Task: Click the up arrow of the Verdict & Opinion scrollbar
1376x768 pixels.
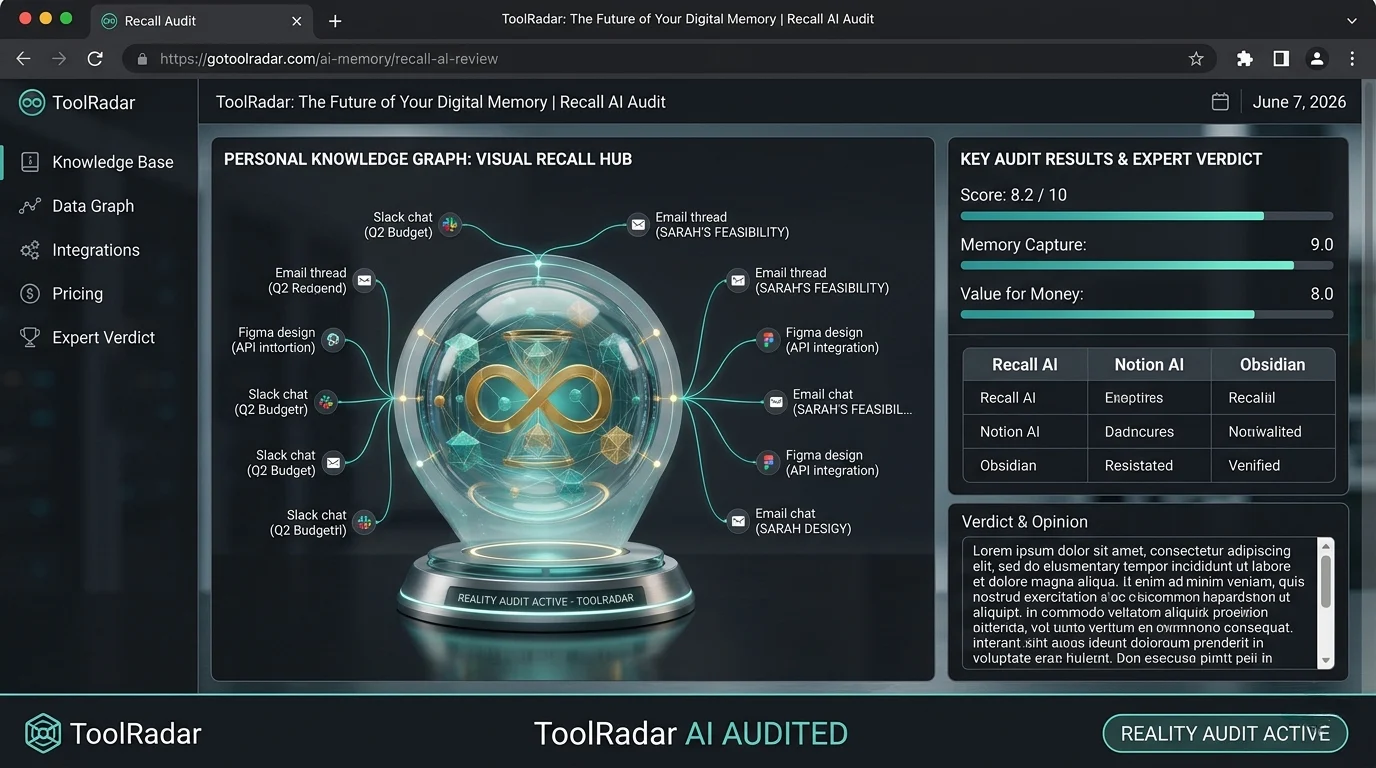Action: 1326,546
